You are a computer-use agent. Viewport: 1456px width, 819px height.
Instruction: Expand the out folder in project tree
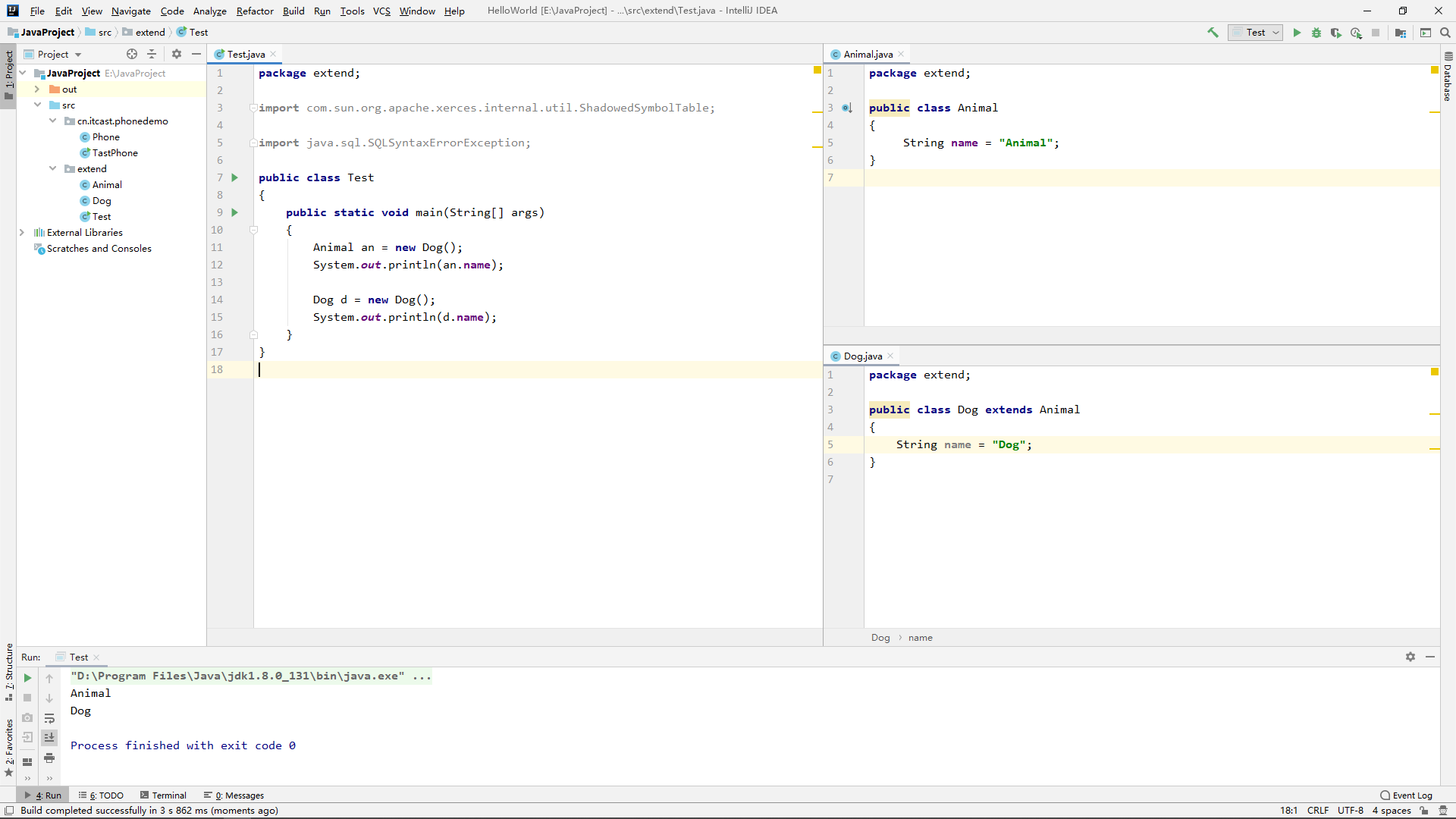coord(36,89)
